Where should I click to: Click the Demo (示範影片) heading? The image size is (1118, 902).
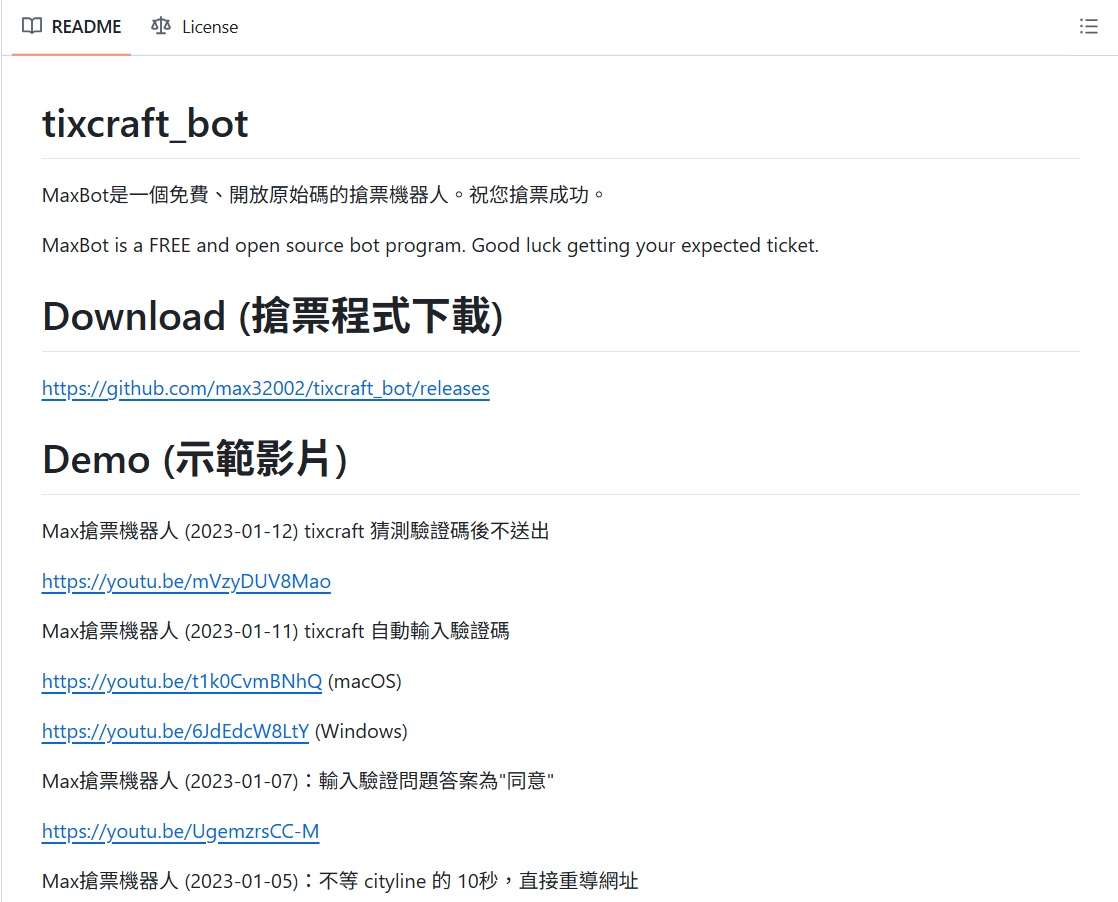[195, 458]
